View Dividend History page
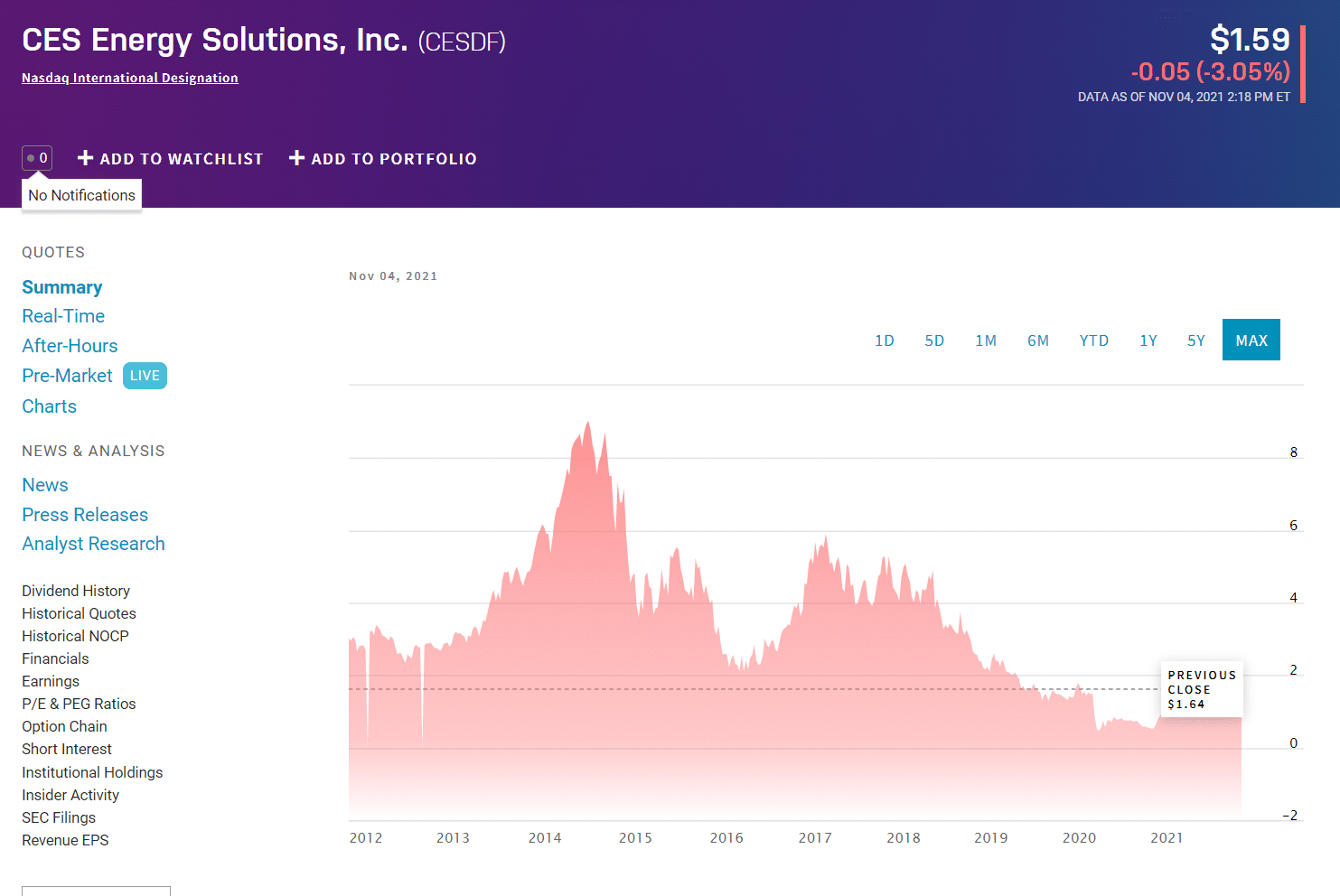1340x896 pixels. [76, 591]
